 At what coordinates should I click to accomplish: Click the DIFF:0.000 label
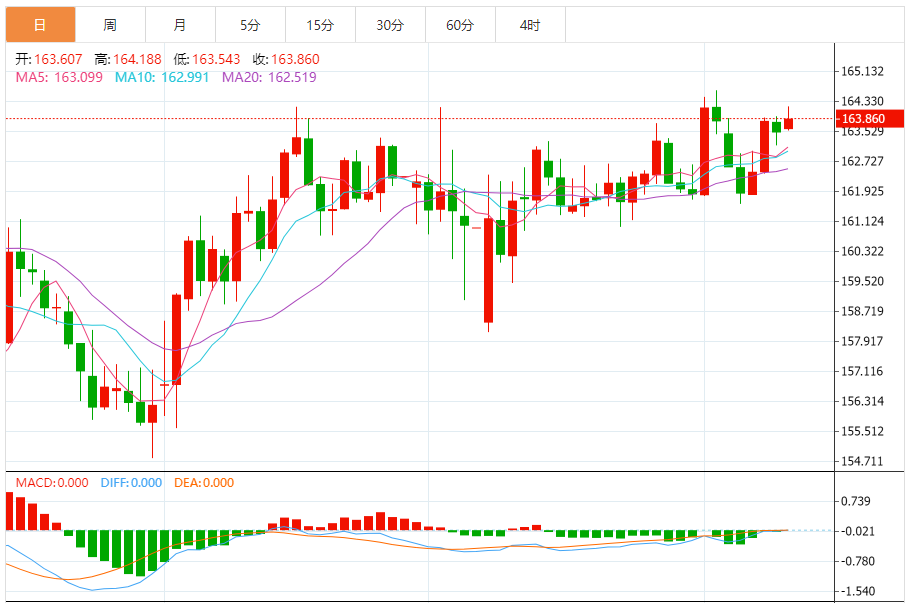pos(131,483)
